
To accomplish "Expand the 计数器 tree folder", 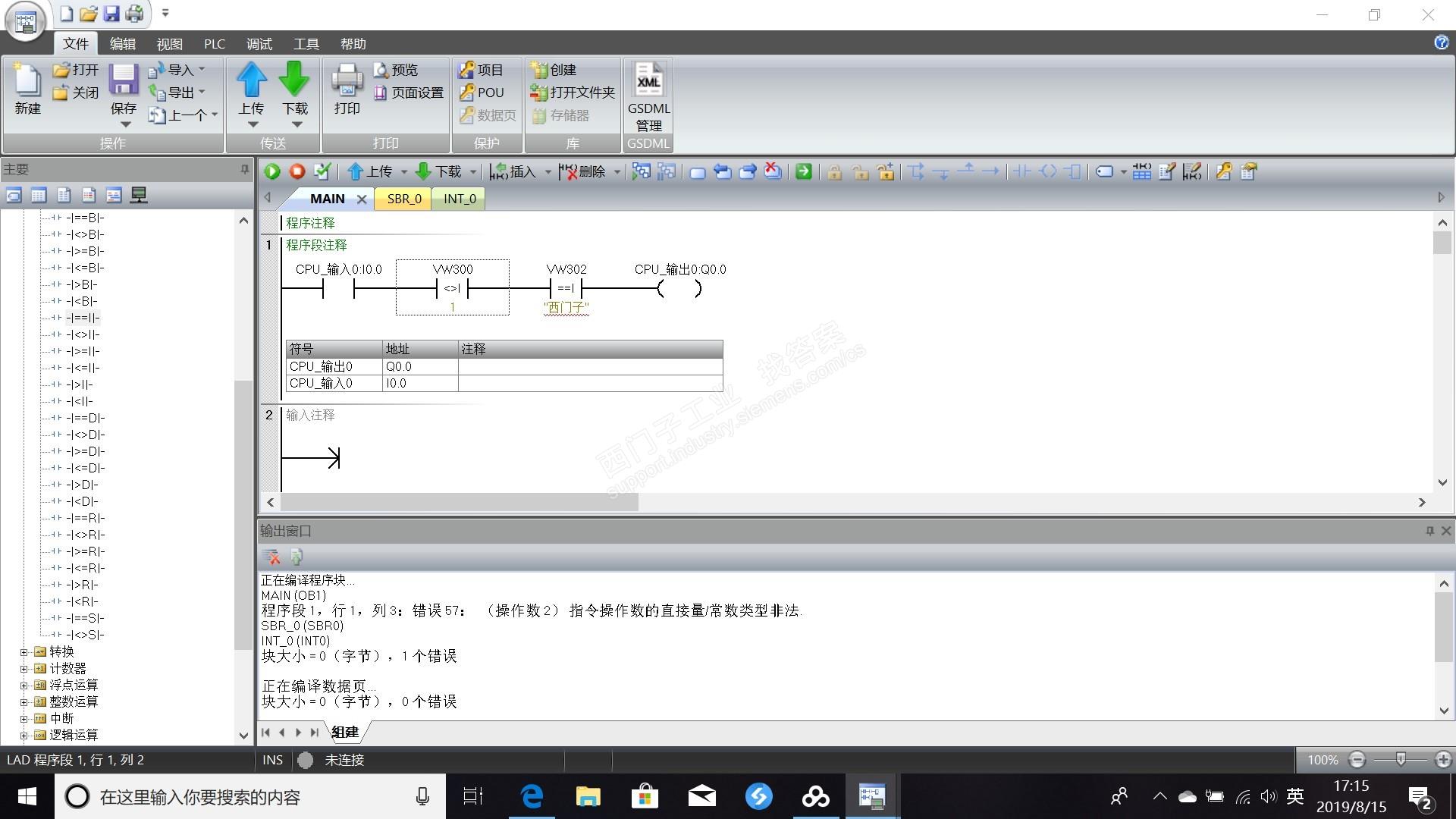I will pos(24,669).
